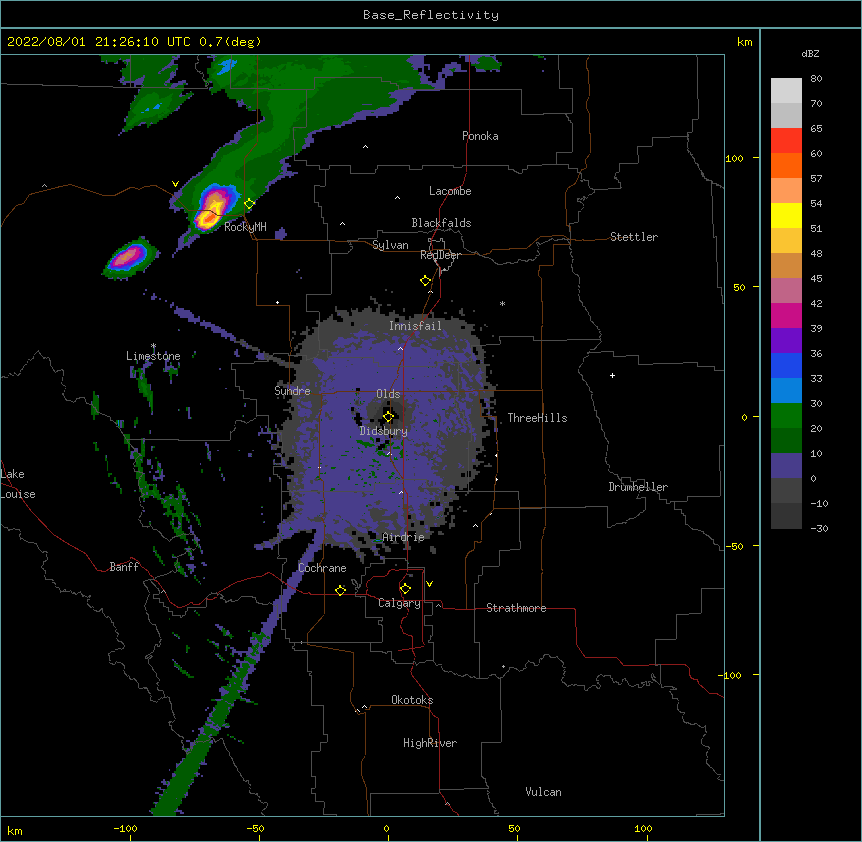Click the HighRiver town label
The height and width of the screenshot is (842, 862).
pyautogui.click(x=430, y=743)
